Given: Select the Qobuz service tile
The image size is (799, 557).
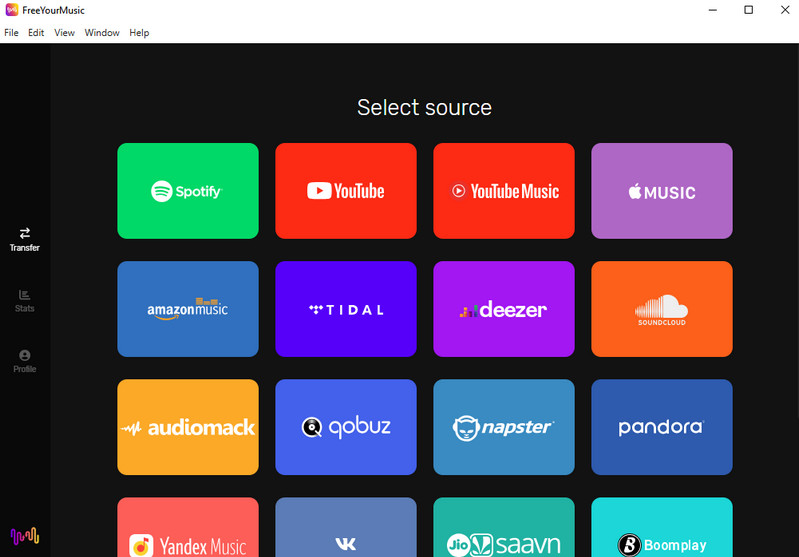Looking at the screenshot, I should [x=345, y=427].
